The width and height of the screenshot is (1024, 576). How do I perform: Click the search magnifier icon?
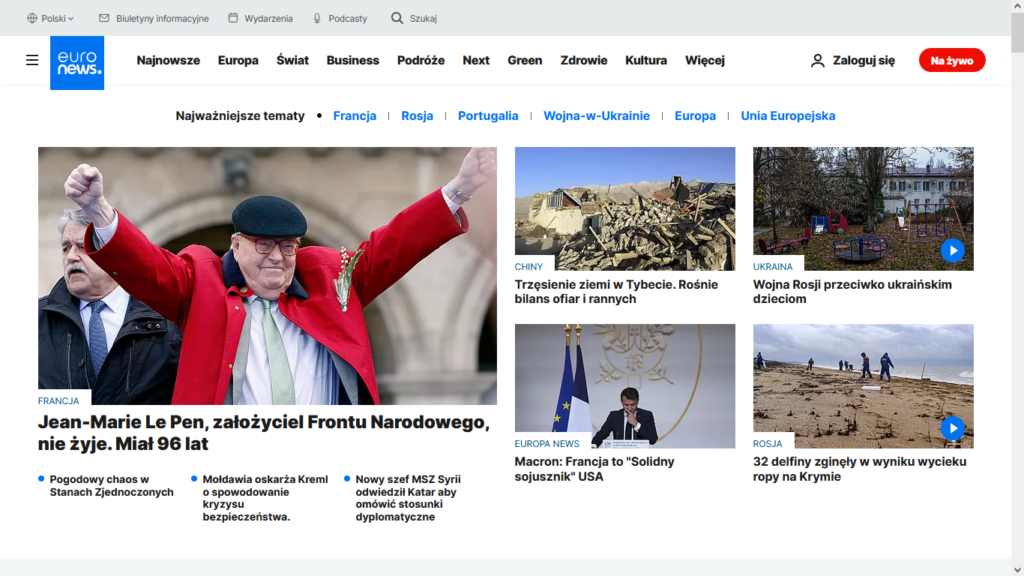pyautogui.click(x=397, y=18)
